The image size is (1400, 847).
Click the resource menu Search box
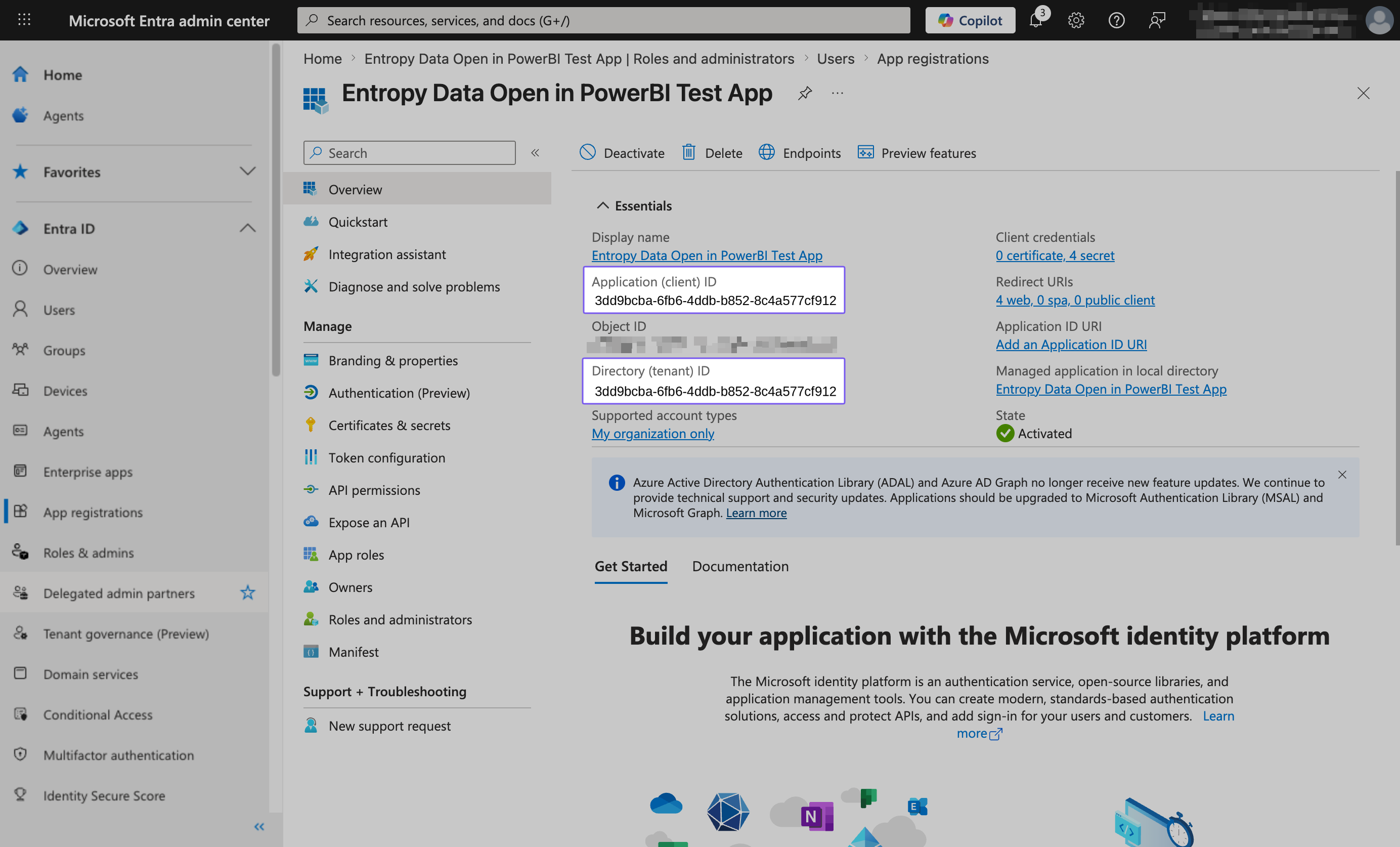(409, 152)
